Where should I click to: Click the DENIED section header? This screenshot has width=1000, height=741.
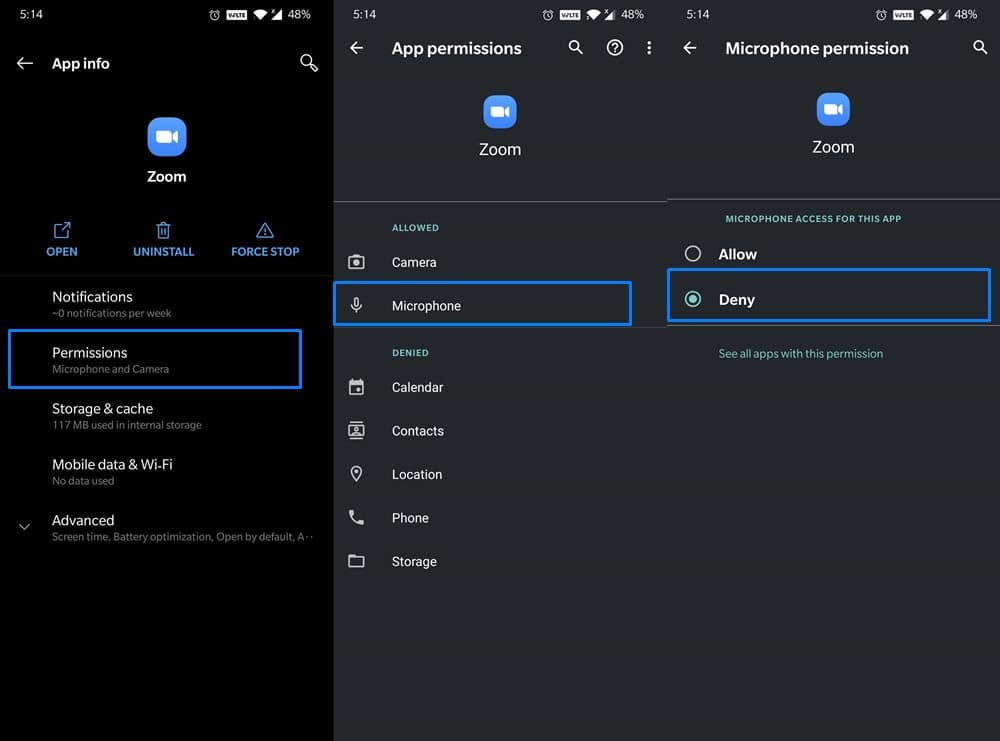(410, 353)
